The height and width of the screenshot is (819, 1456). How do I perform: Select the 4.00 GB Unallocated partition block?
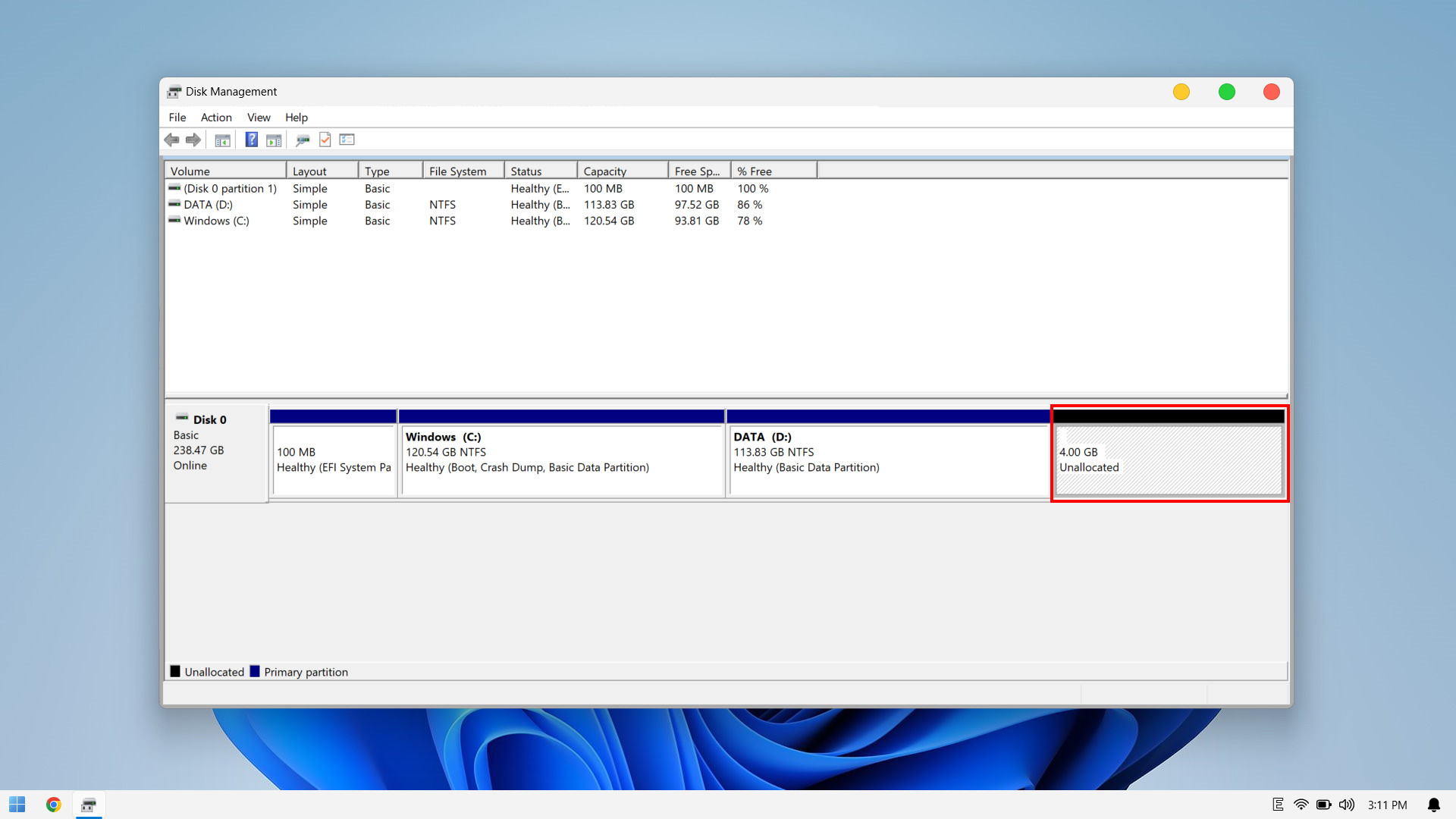pyautogui.click(x=1168, y=460)
